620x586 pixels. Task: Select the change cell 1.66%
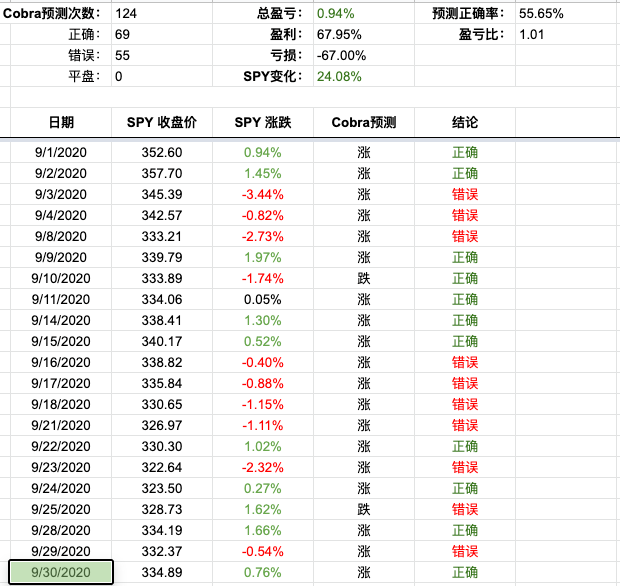[263, 529]
